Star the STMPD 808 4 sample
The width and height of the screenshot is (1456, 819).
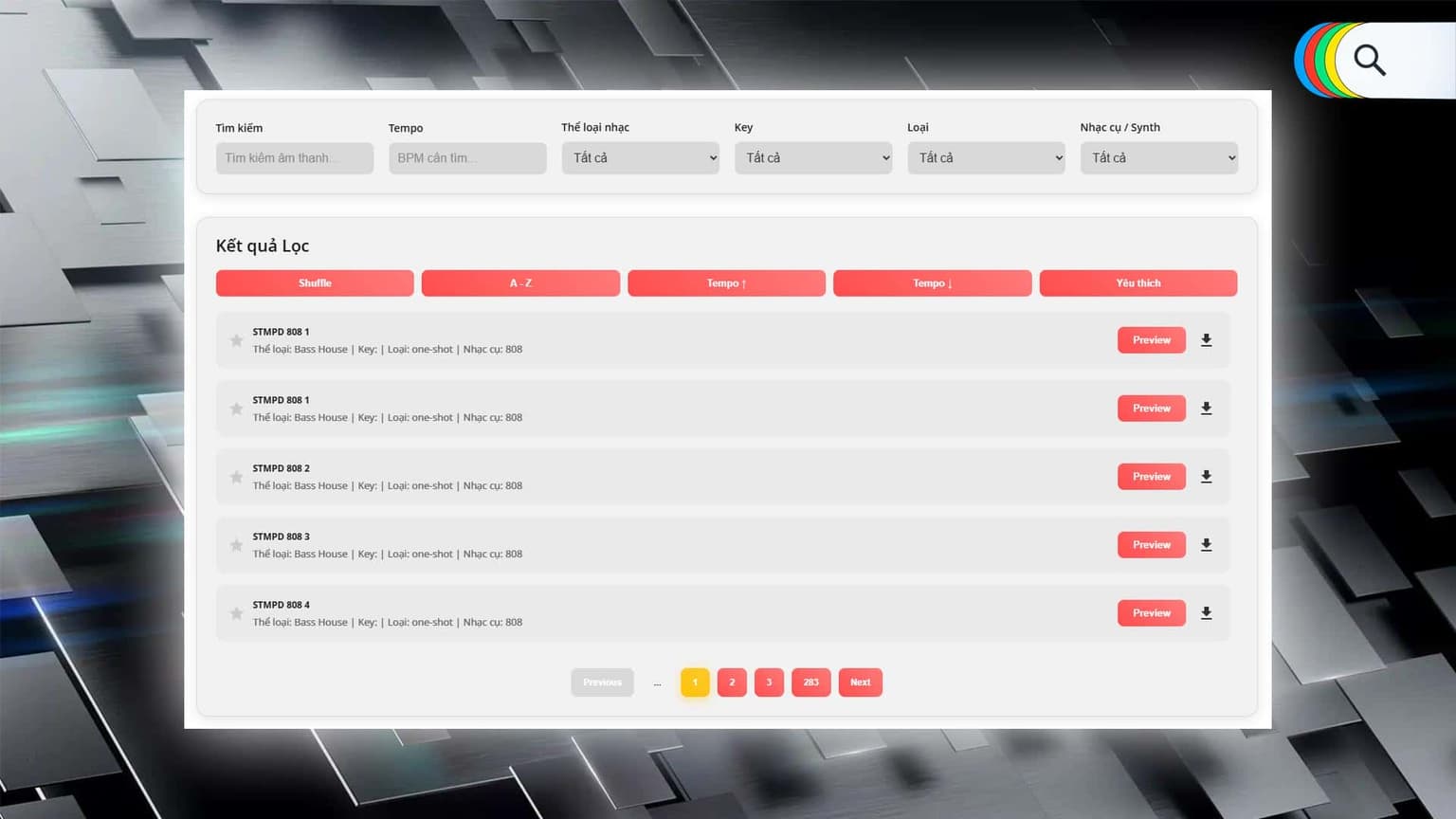coord(236,613)
